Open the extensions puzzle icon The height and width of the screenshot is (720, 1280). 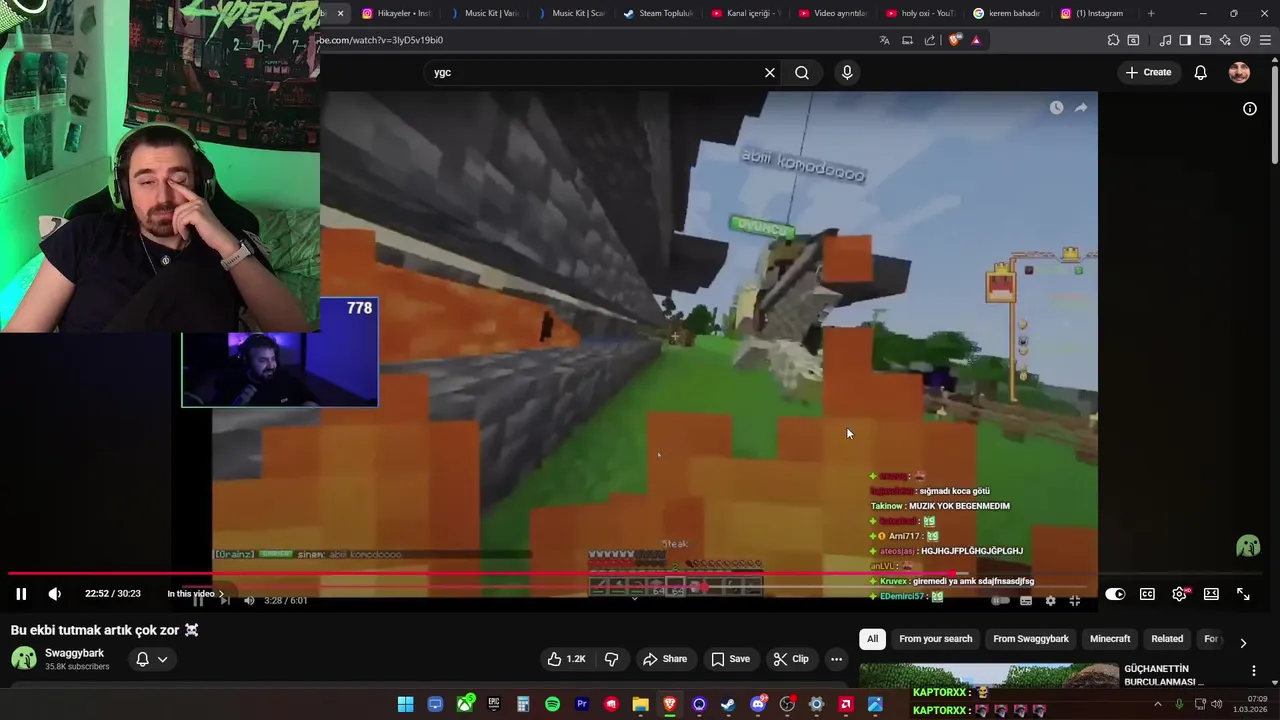(1113, 40)
